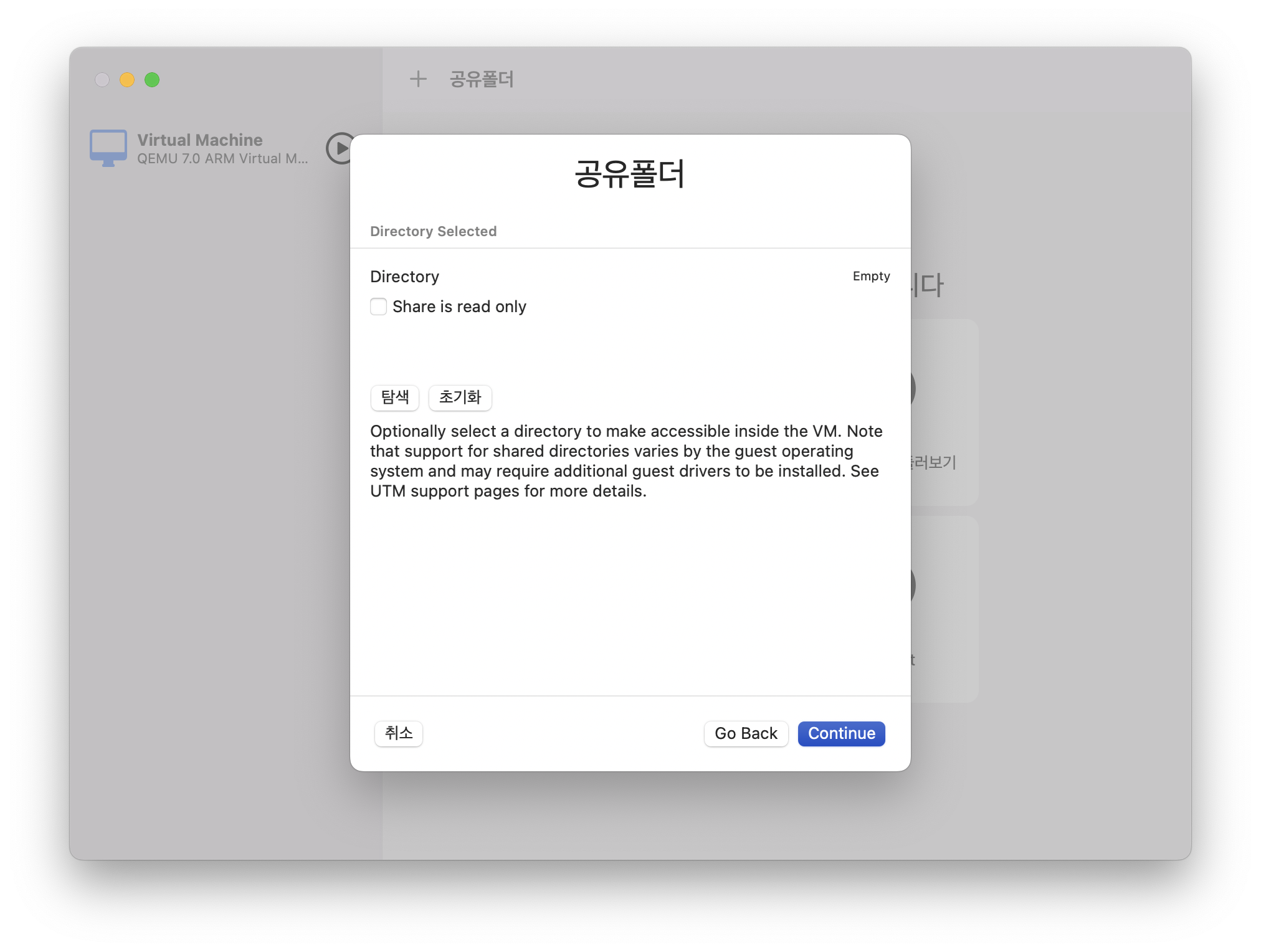This screenshot has height=952, width=1261.
Task: Click the green zoom window button
Action: [x=152, y=80]
